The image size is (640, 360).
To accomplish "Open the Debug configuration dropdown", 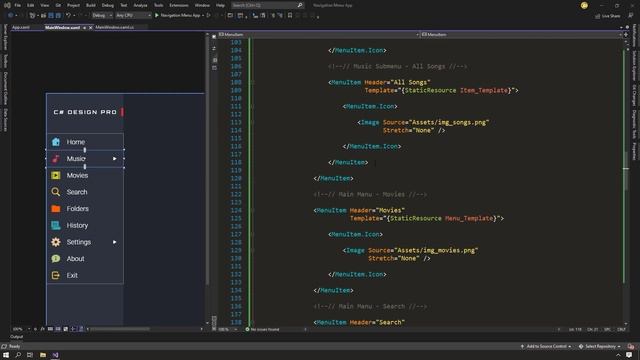I will [x=102, y=15].
